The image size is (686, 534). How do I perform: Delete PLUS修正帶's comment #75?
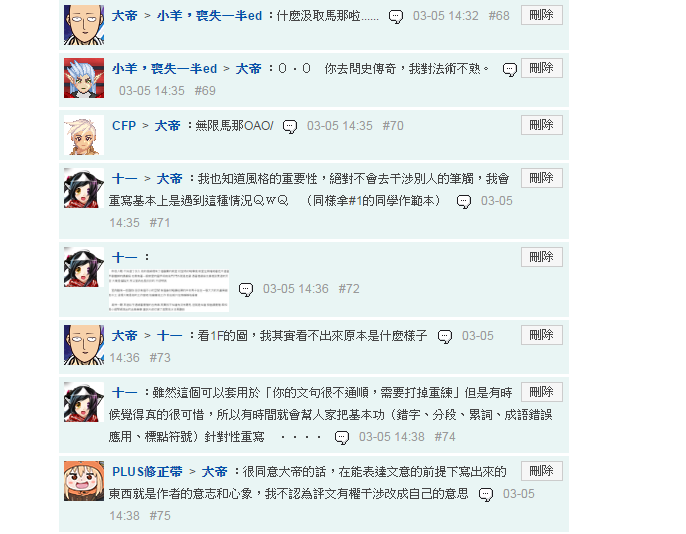[542, 471]
